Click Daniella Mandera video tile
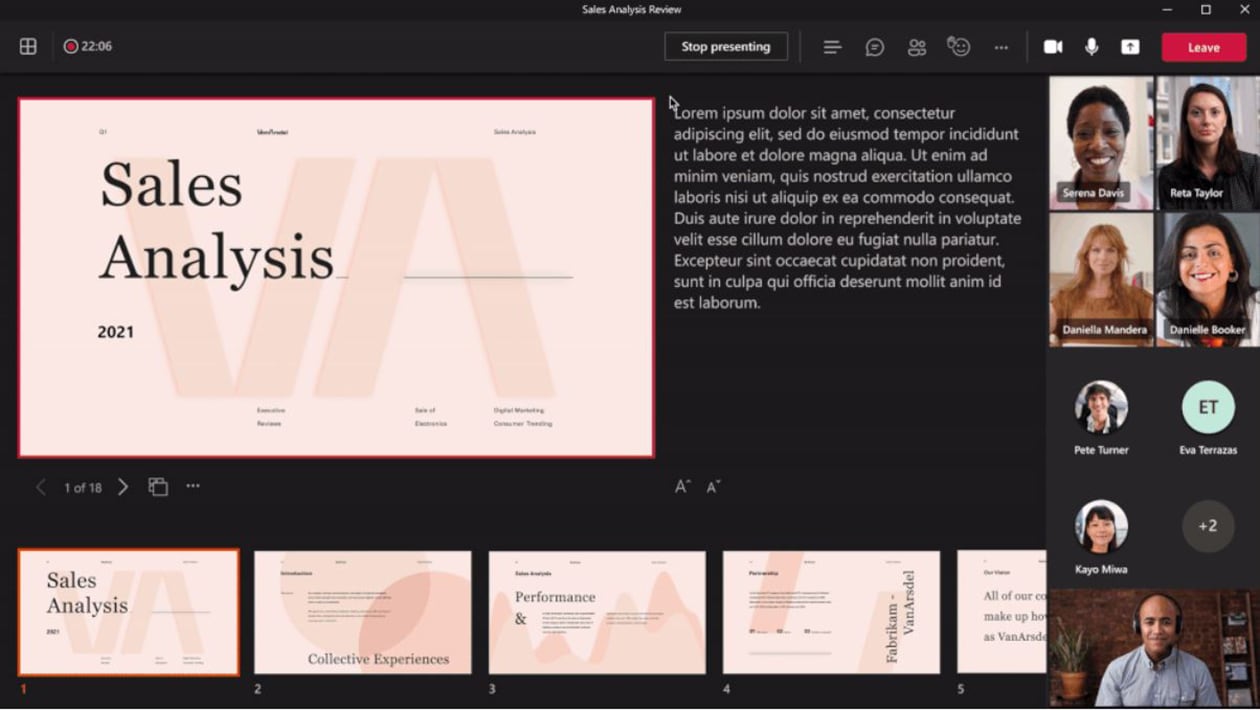Viewport: 1260px width, 710px height. click(x=1101, y=280)
